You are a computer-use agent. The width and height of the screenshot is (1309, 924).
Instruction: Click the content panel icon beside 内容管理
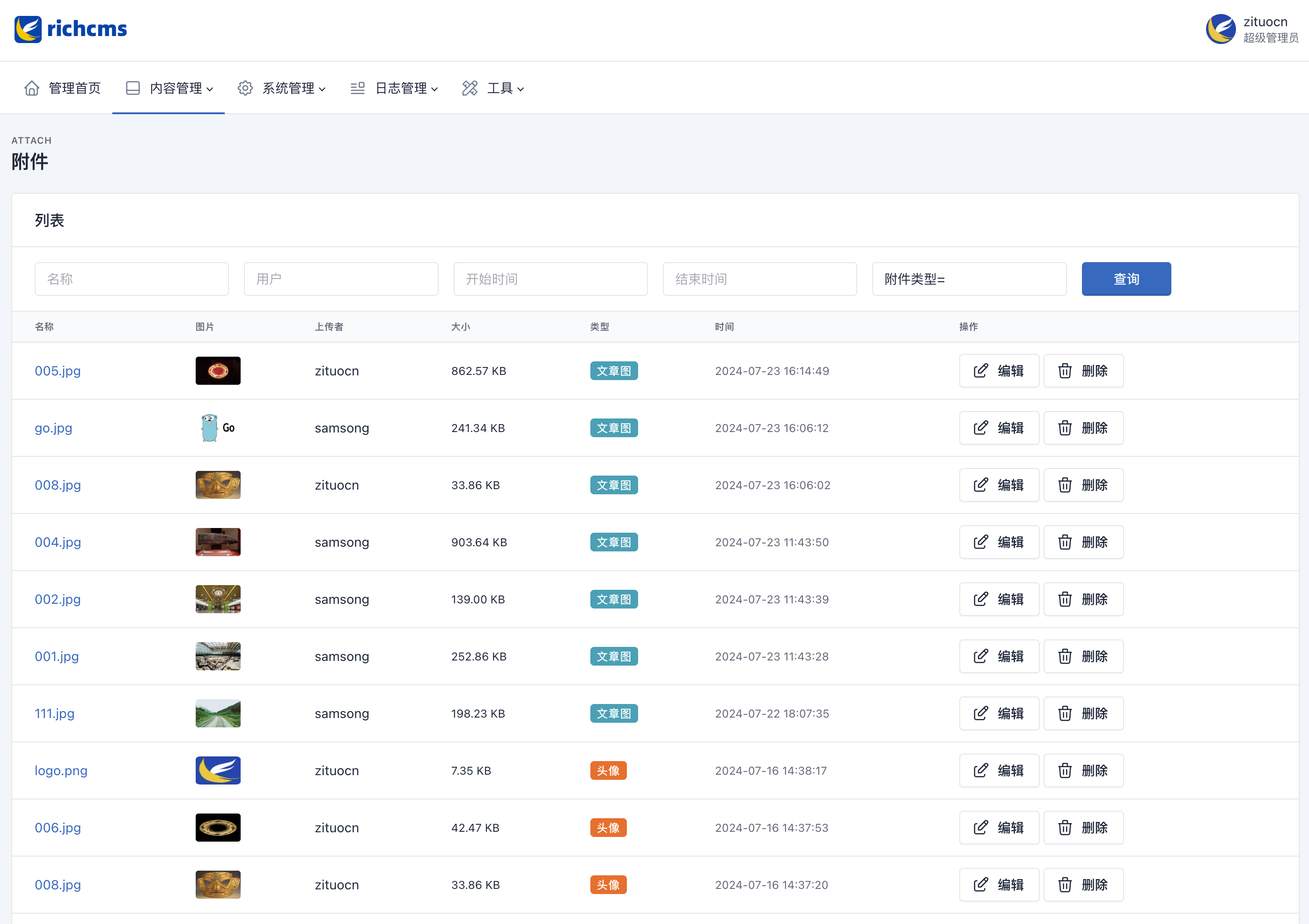coord(133,88)
